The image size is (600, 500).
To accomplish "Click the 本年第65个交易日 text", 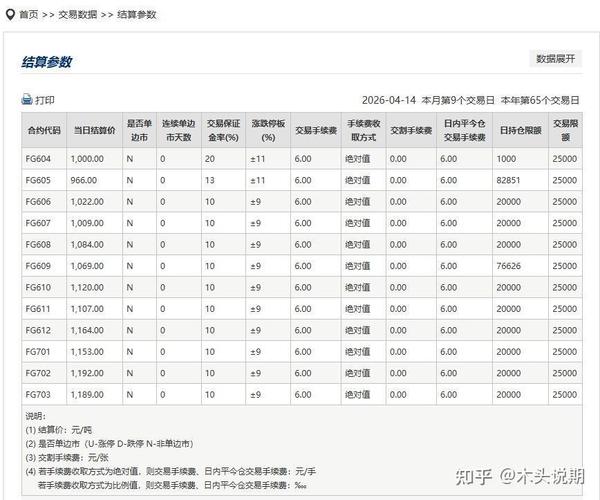I will pos(540,100).
